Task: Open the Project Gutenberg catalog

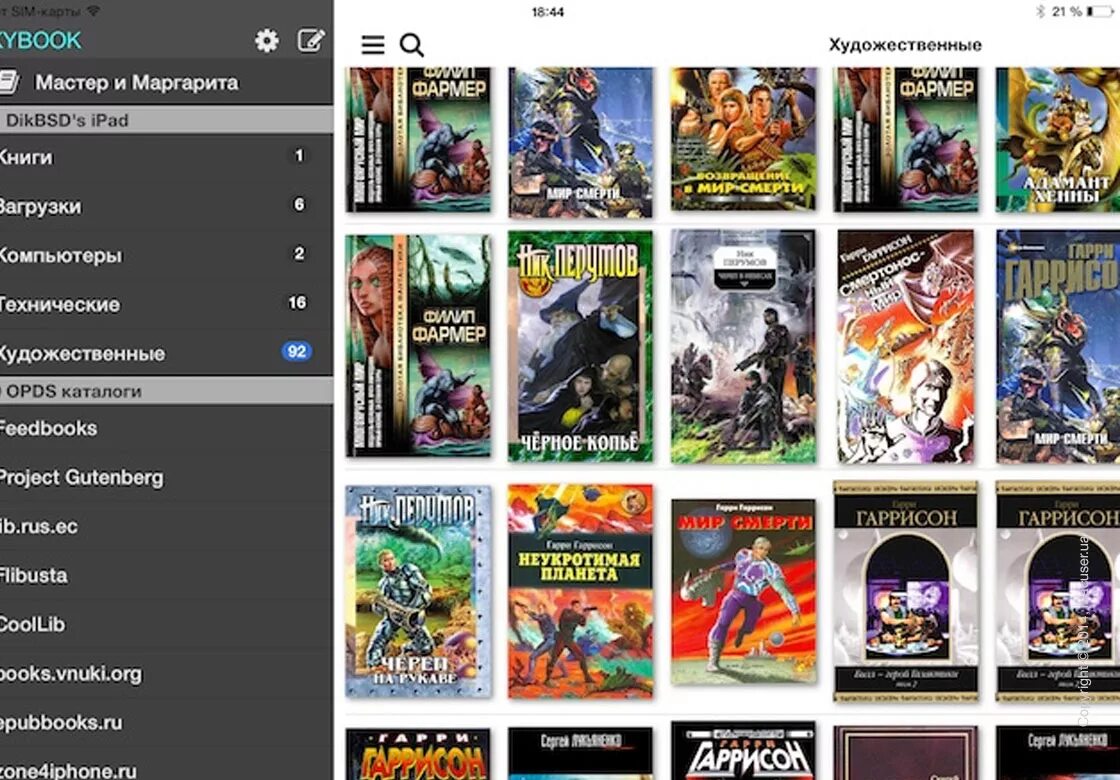Action: pyautogui.click(x=166, y=477)
